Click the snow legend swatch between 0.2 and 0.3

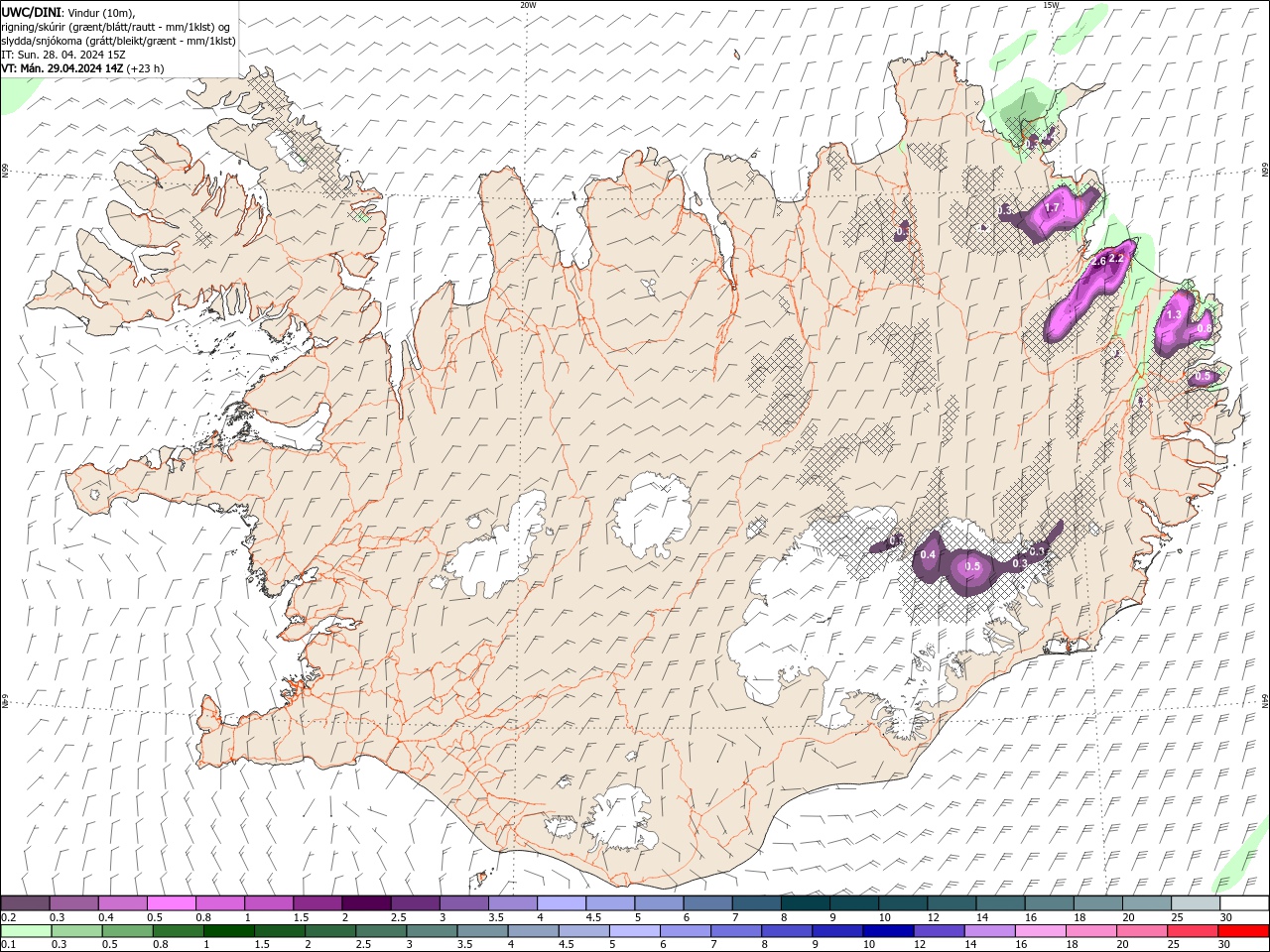pos(26,903)
